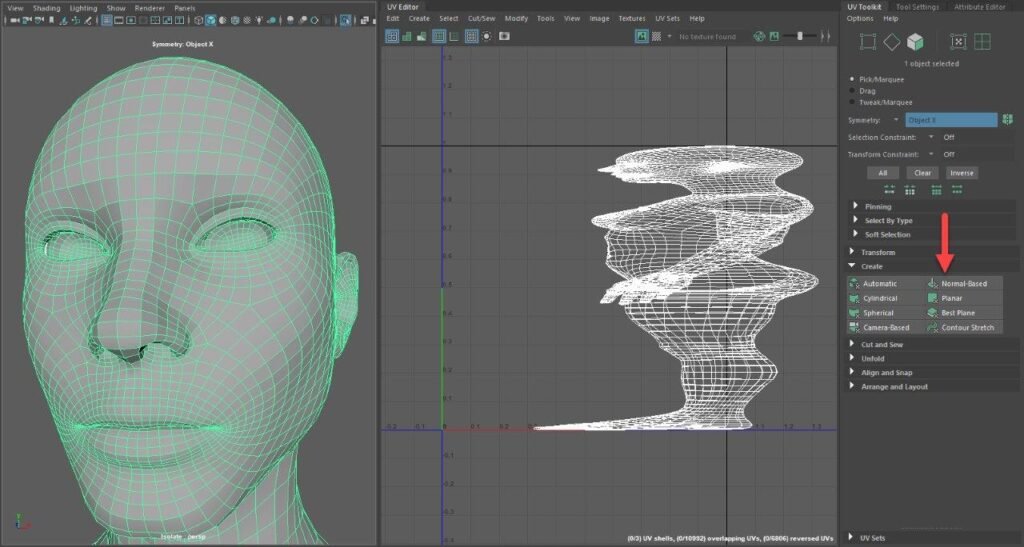Select the cube face selection mode icon

point(916,42)
